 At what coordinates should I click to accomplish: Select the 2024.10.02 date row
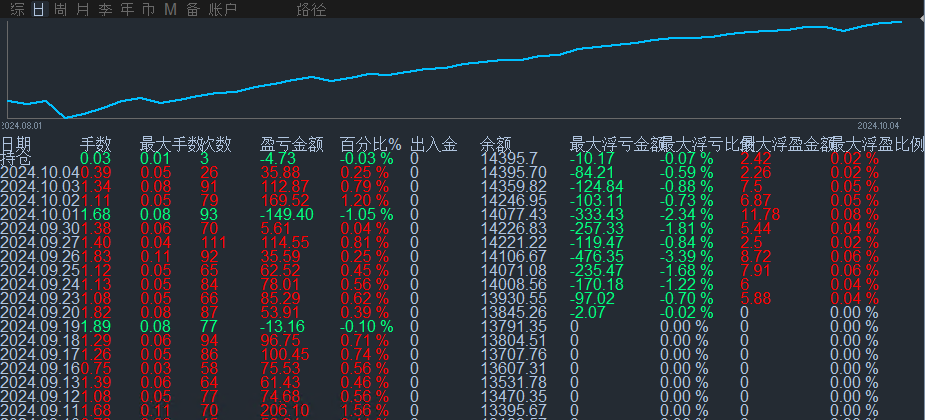462,201
